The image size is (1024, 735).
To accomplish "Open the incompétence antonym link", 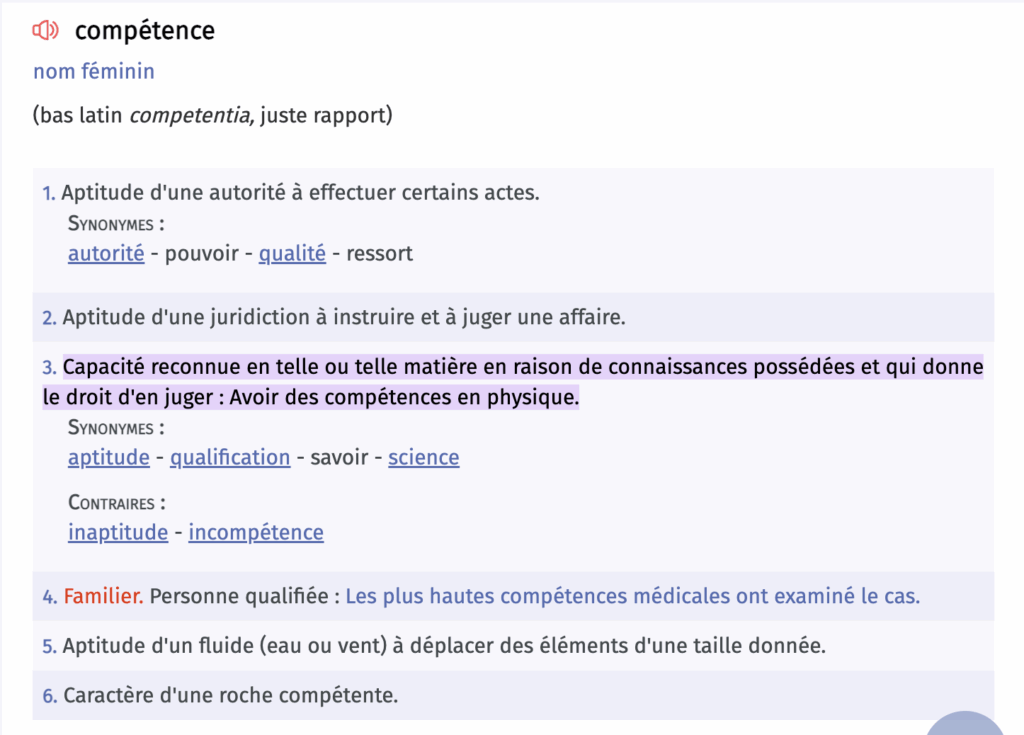I will 256,532.
